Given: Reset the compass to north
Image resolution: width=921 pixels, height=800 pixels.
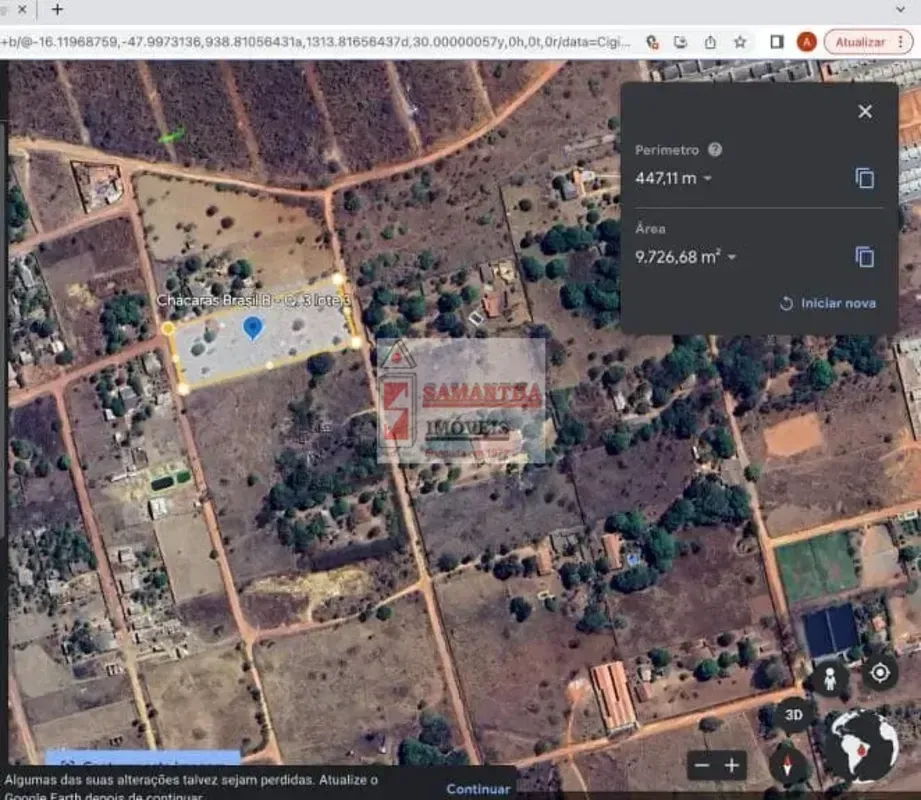Looking at the screenshot, I should [788, 765].
